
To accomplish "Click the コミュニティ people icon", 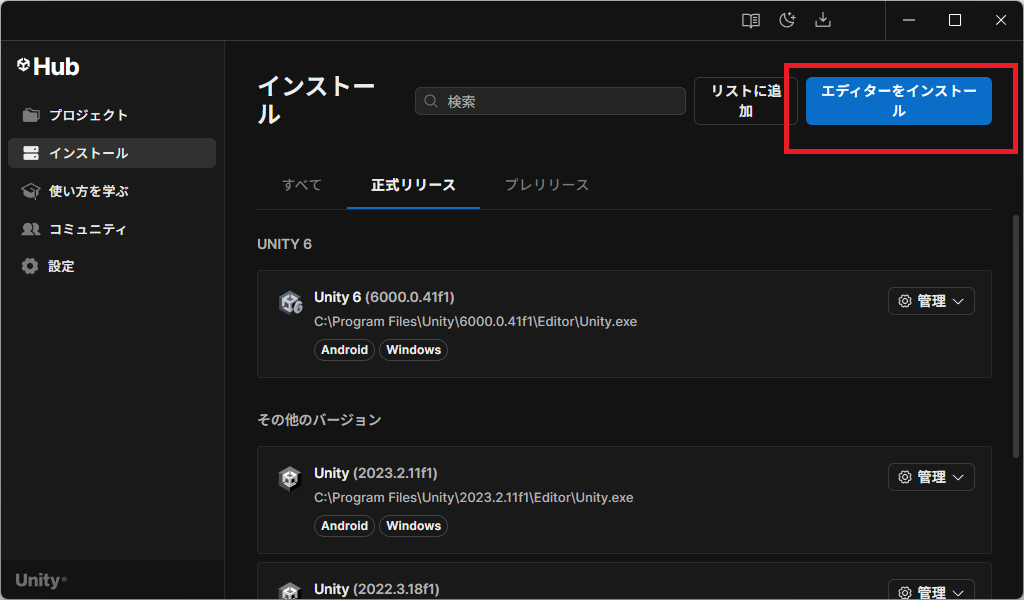I will (31, 229).
